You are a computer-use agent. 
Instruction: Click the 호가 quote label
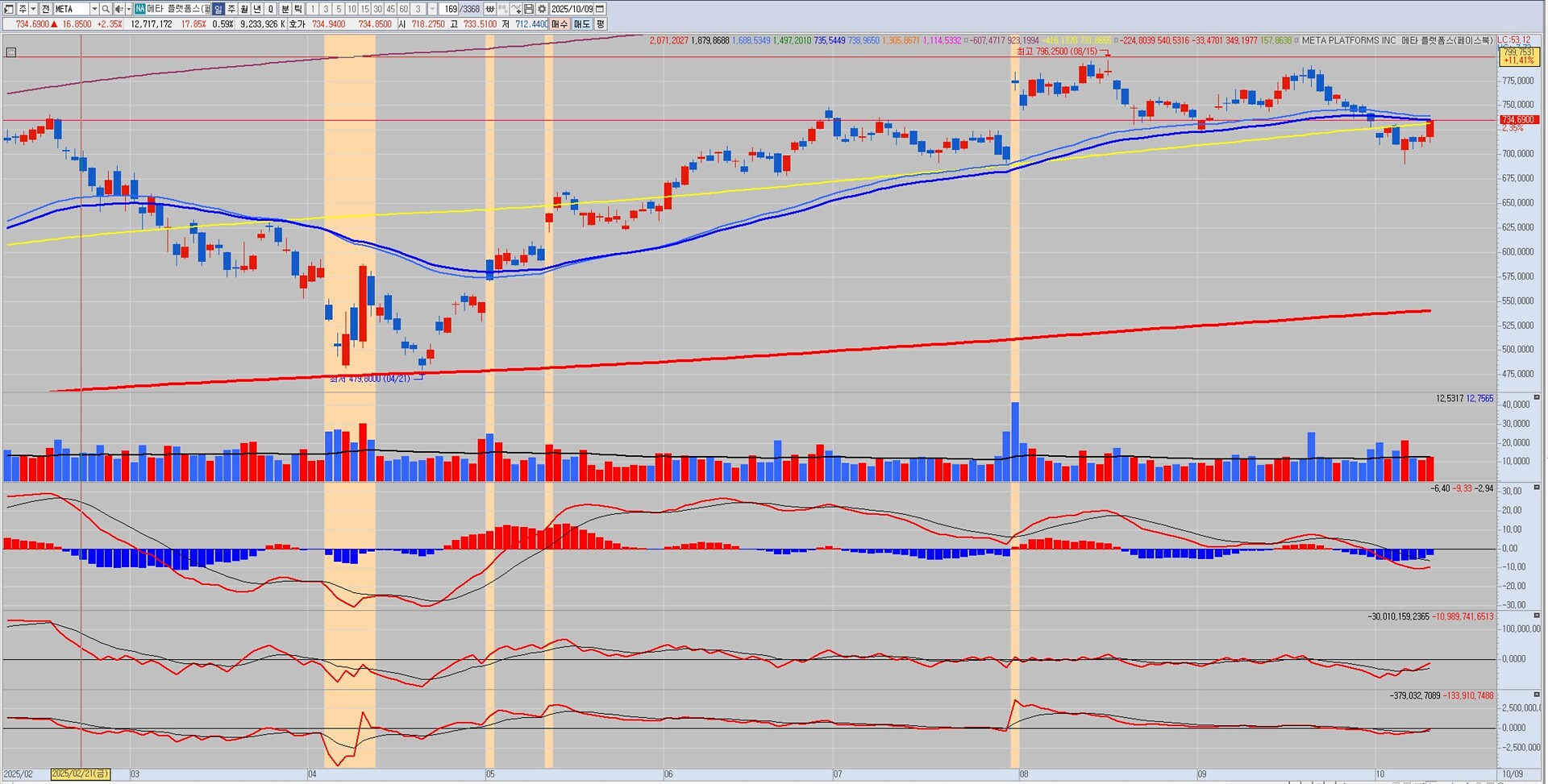(x=297, y=24)
